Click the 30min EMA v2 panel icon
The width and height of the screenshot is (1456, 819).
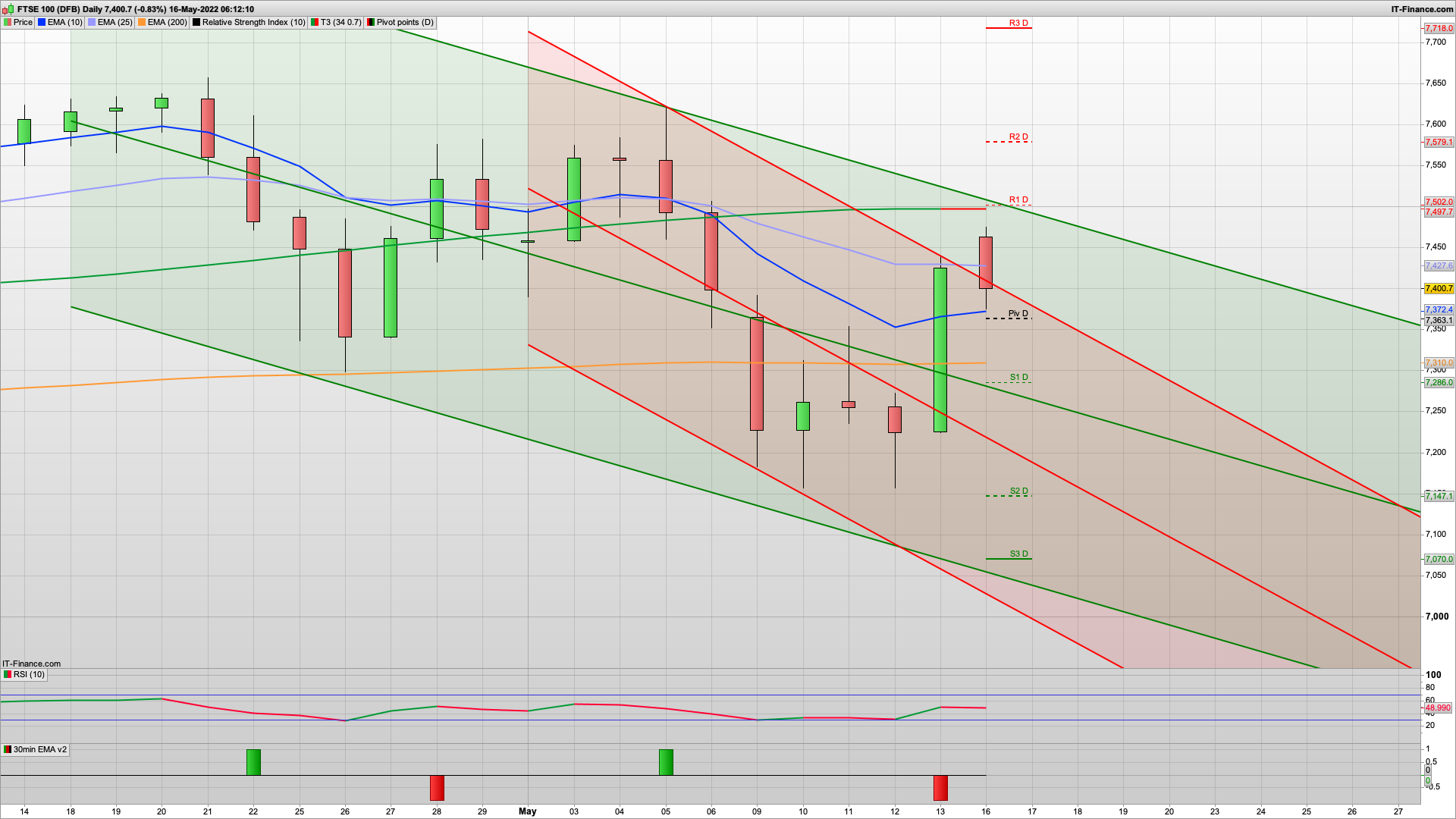coord(8,749)
